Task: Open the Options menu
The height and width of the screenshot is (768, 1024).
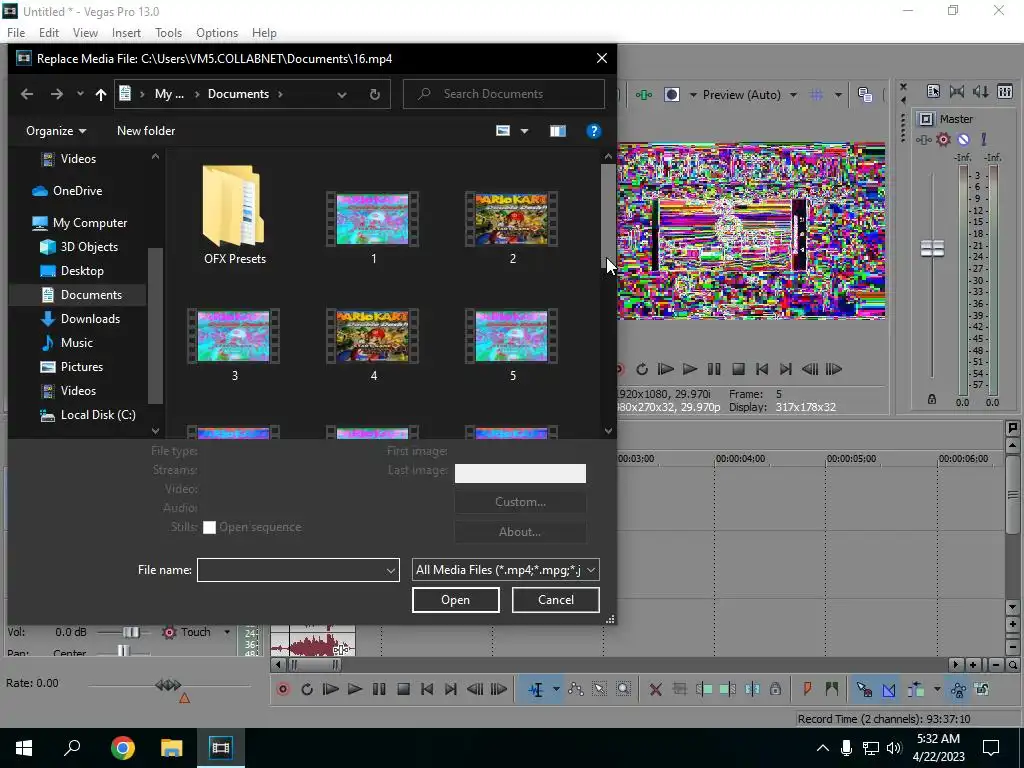Action: pyautogui.click(x=217, y=33)
